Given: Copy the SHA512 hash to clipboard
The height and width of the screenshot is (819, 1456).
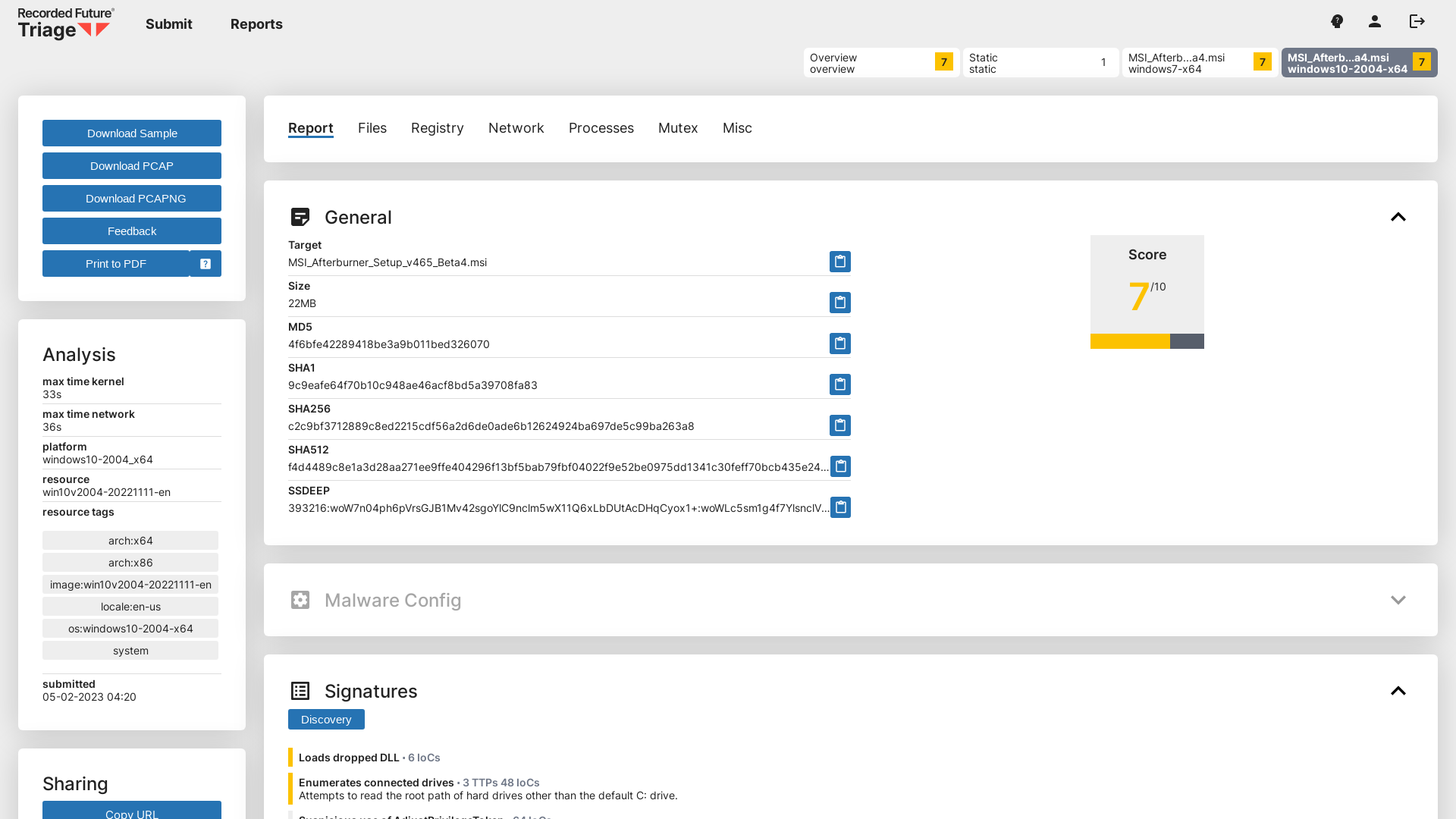Looking at the screenshot, I should [x=840, y=466].
